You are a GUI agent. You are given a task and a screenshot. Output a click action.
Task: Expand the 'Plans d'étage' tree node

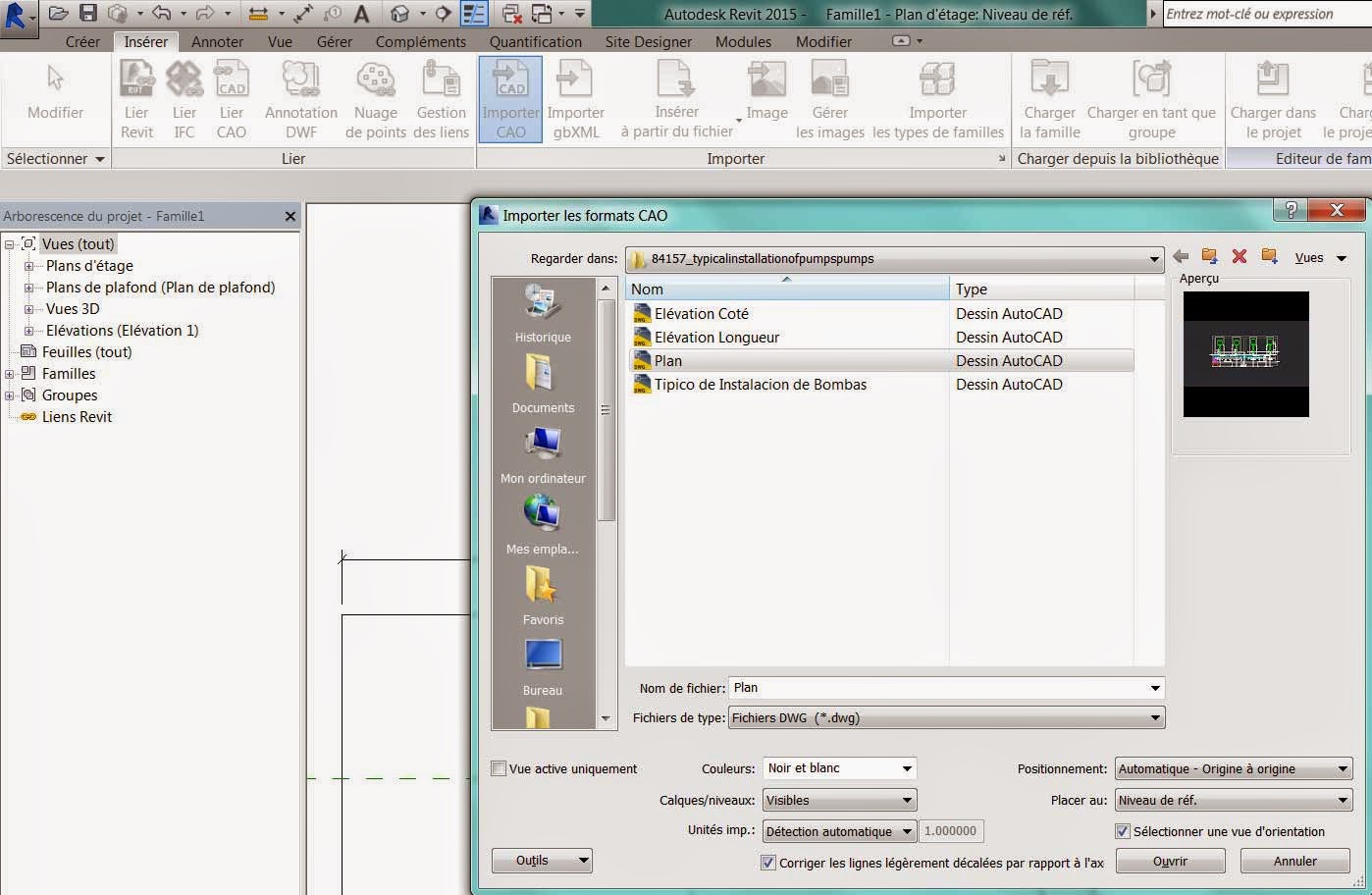(28, 266)
